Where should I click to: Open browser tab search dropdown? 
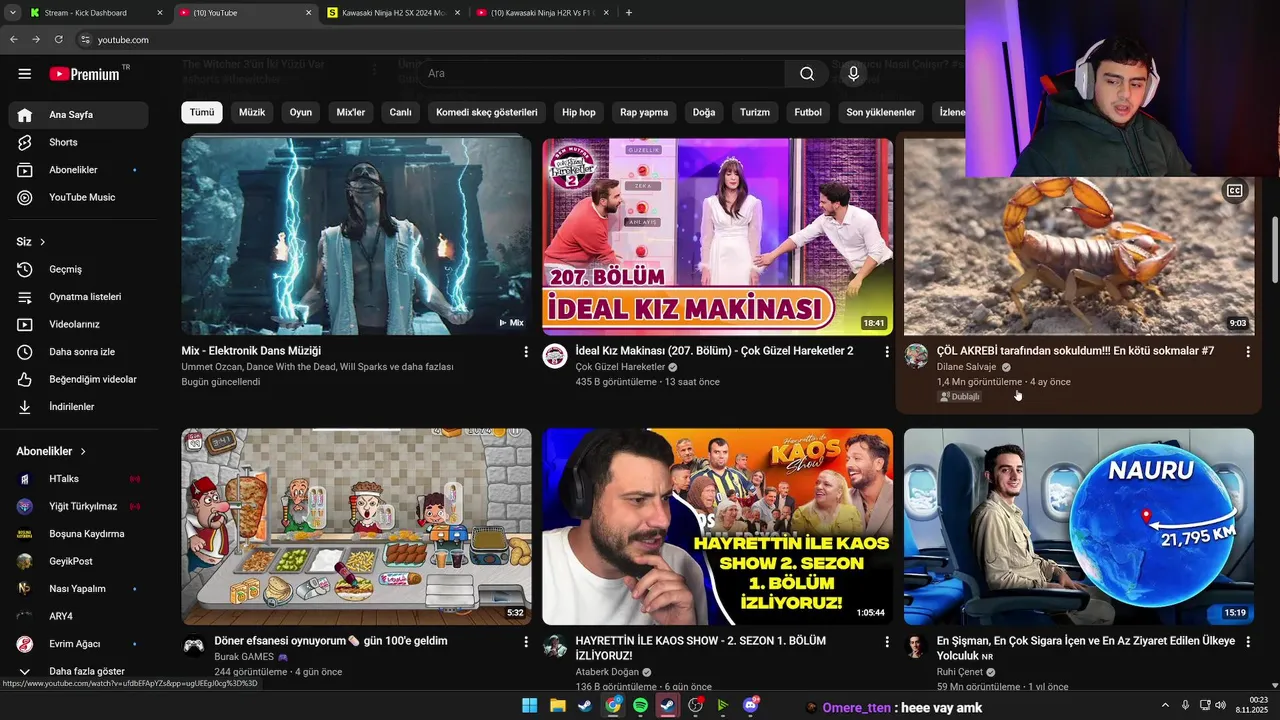tap(12, 13)
